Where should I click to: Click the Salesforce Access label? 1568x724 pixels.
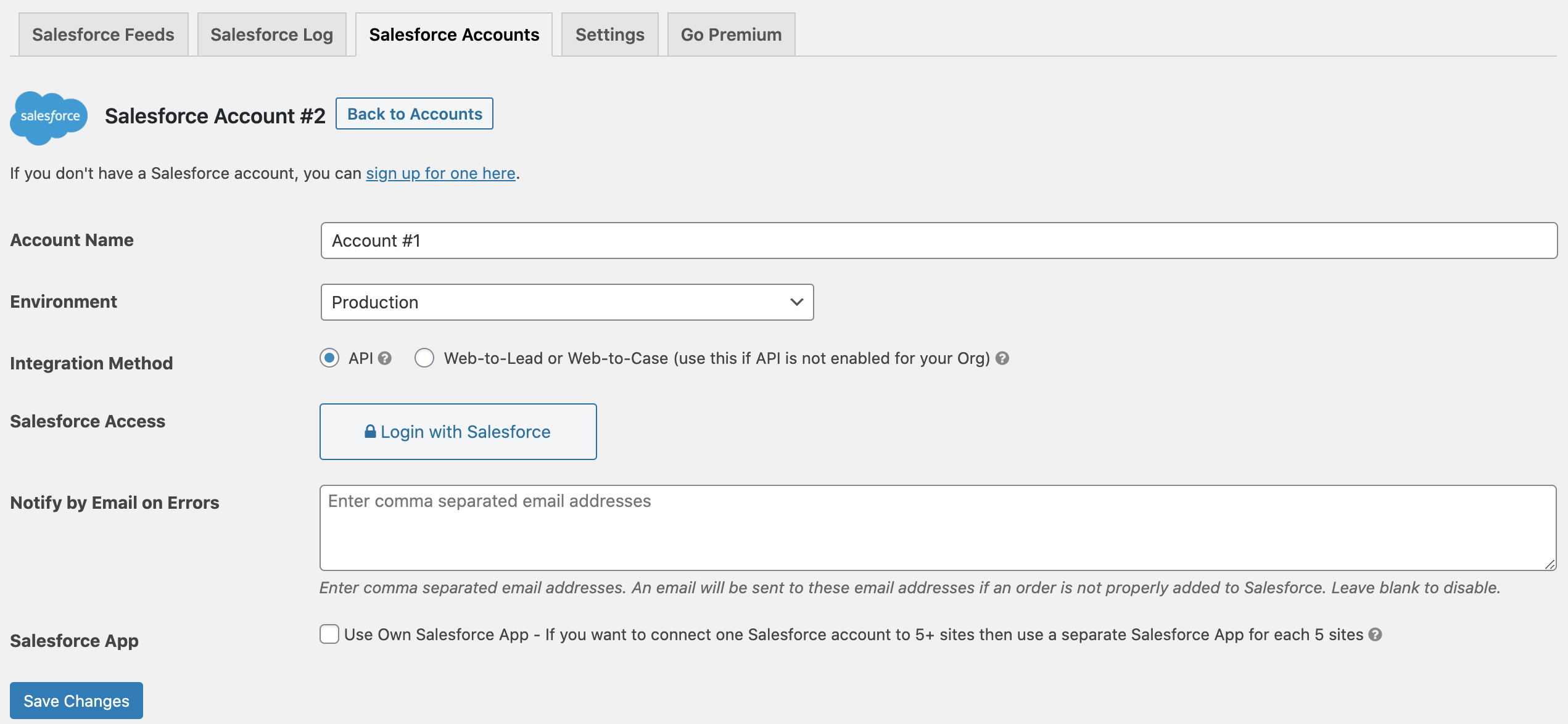click(x=88, y=421)
